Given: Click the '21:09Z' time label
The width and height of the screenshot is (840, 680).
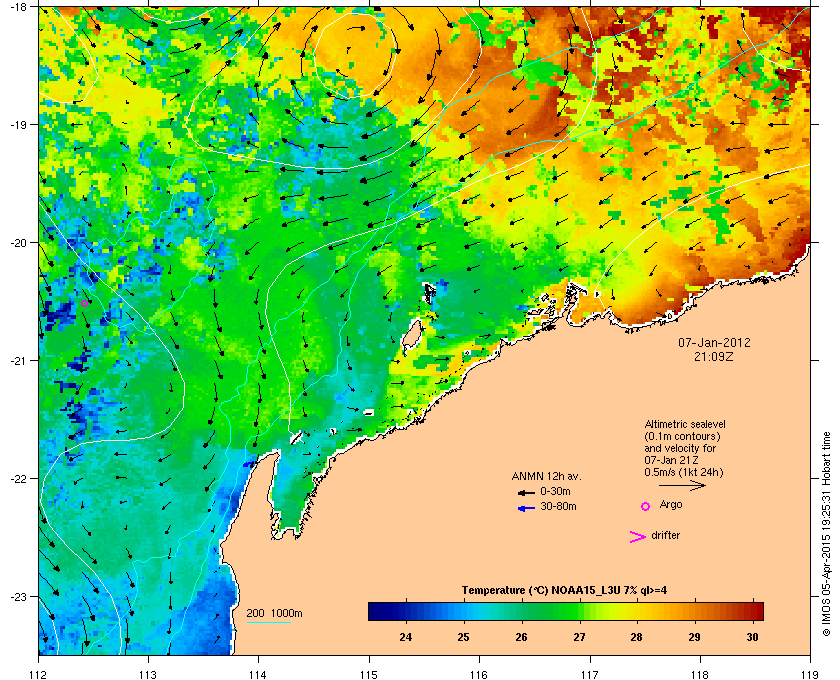Looking at the screenshot, I should click(714, 356).
